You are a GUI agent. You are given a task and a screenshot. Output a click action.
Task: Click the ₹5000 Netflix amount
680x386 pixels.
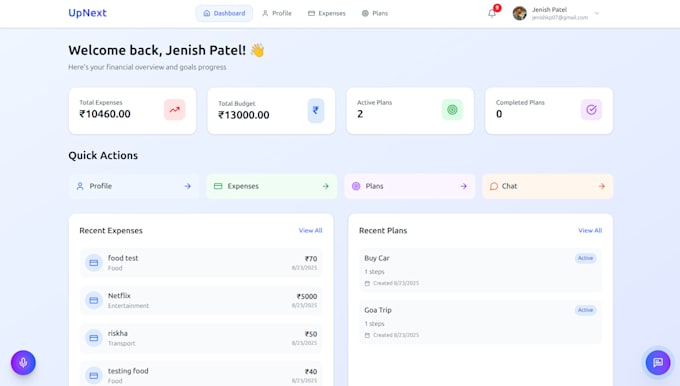307,296
